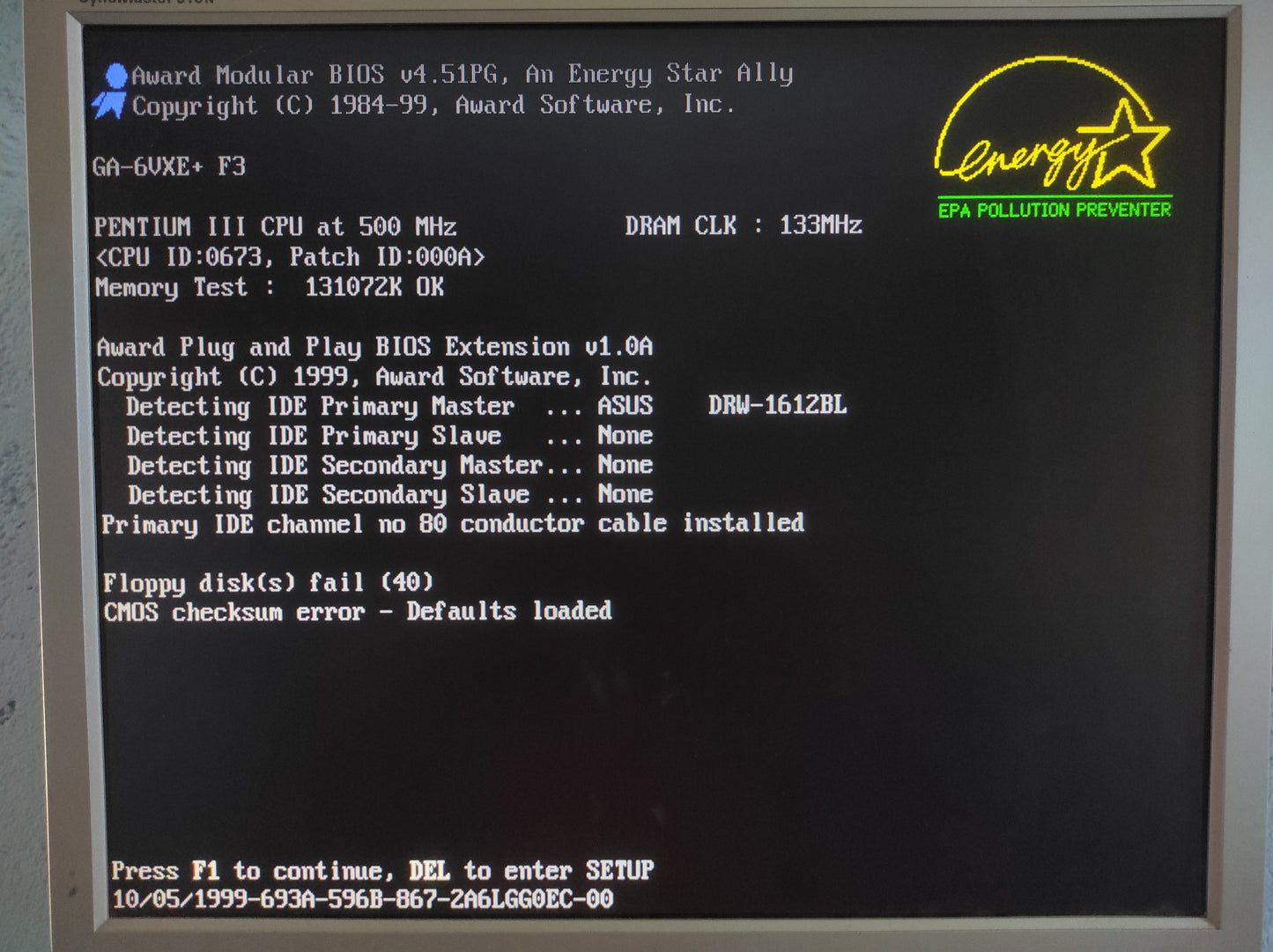Click "None" on the Secondary Master row
The width and height of the screenshot is (1273, 952).
pos(625,465)
